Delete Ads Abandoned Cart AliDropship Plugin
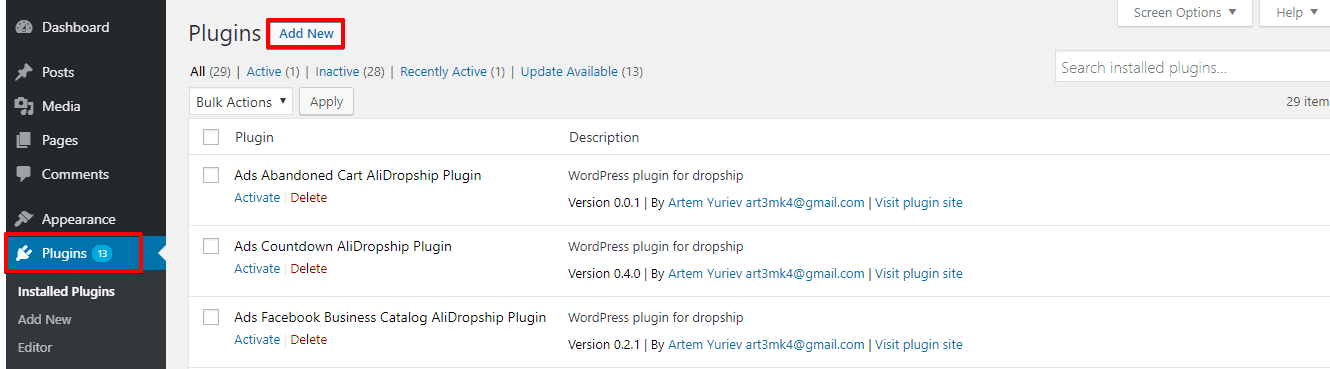The height and width of the screenshot is (369, 1330). click(x=309, y=198)
